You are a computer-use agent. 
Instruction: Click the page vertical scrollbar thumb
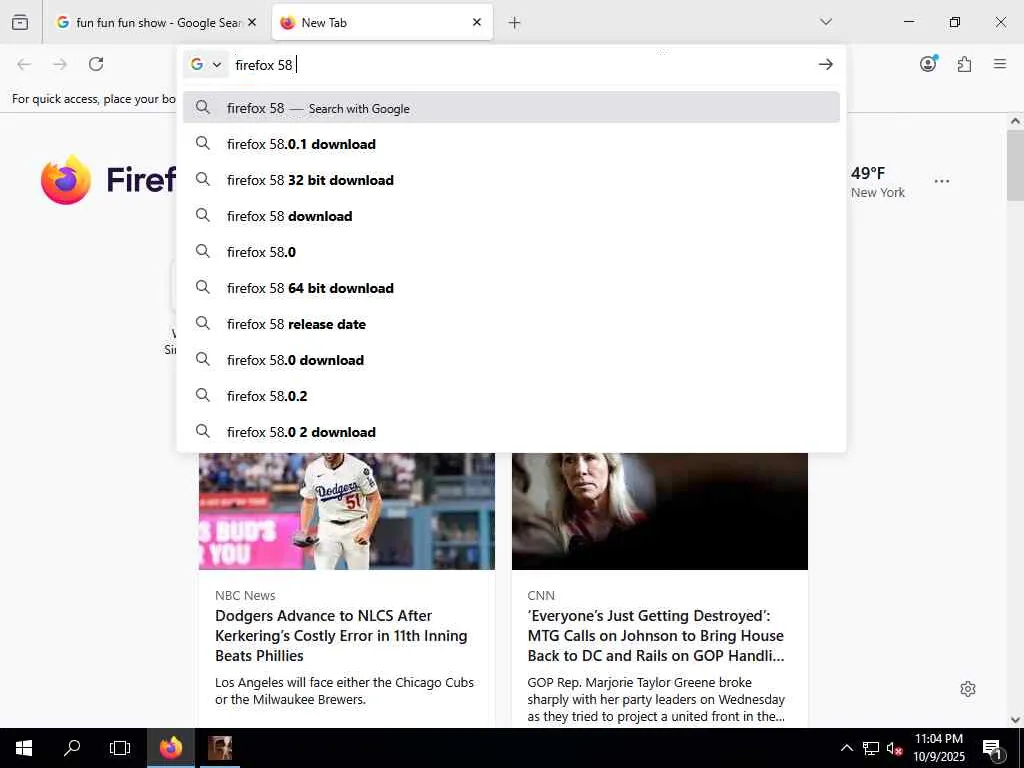click(x=1015, y=166)
